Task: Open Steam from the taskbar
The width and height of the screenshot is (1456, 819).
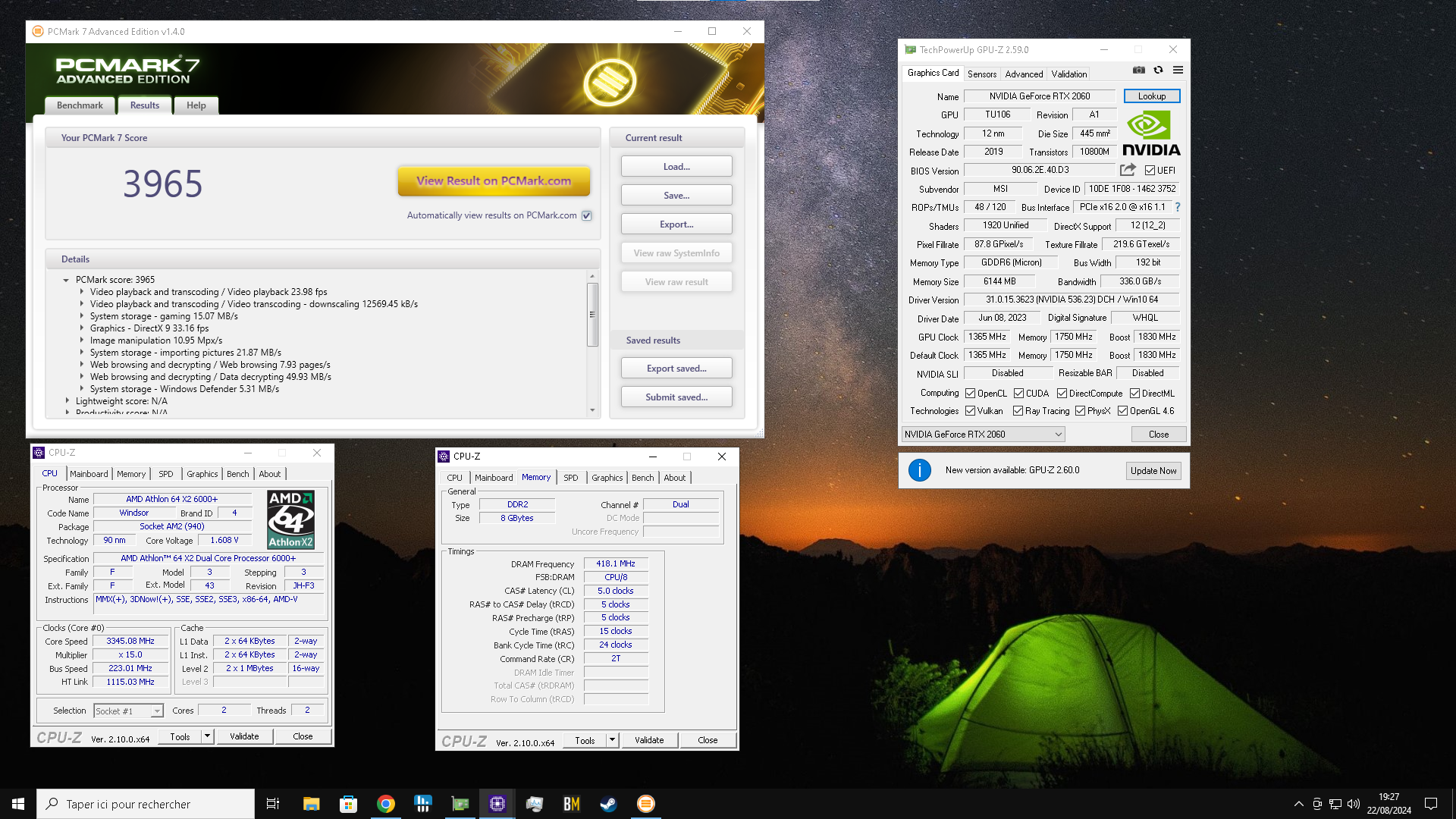Action: [608, 804]
